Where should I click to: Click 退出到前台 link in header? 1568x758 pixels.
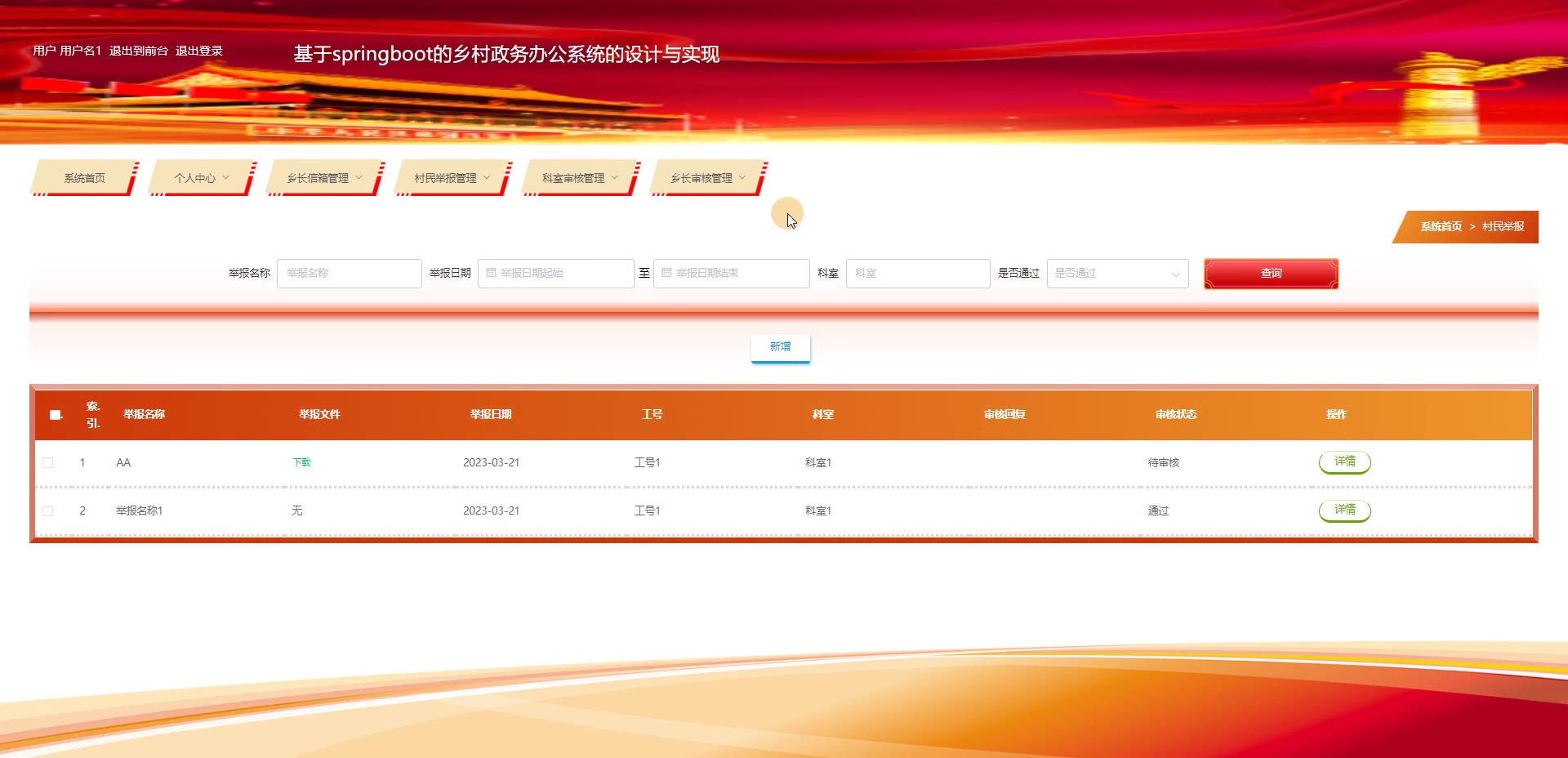point(139,51)
